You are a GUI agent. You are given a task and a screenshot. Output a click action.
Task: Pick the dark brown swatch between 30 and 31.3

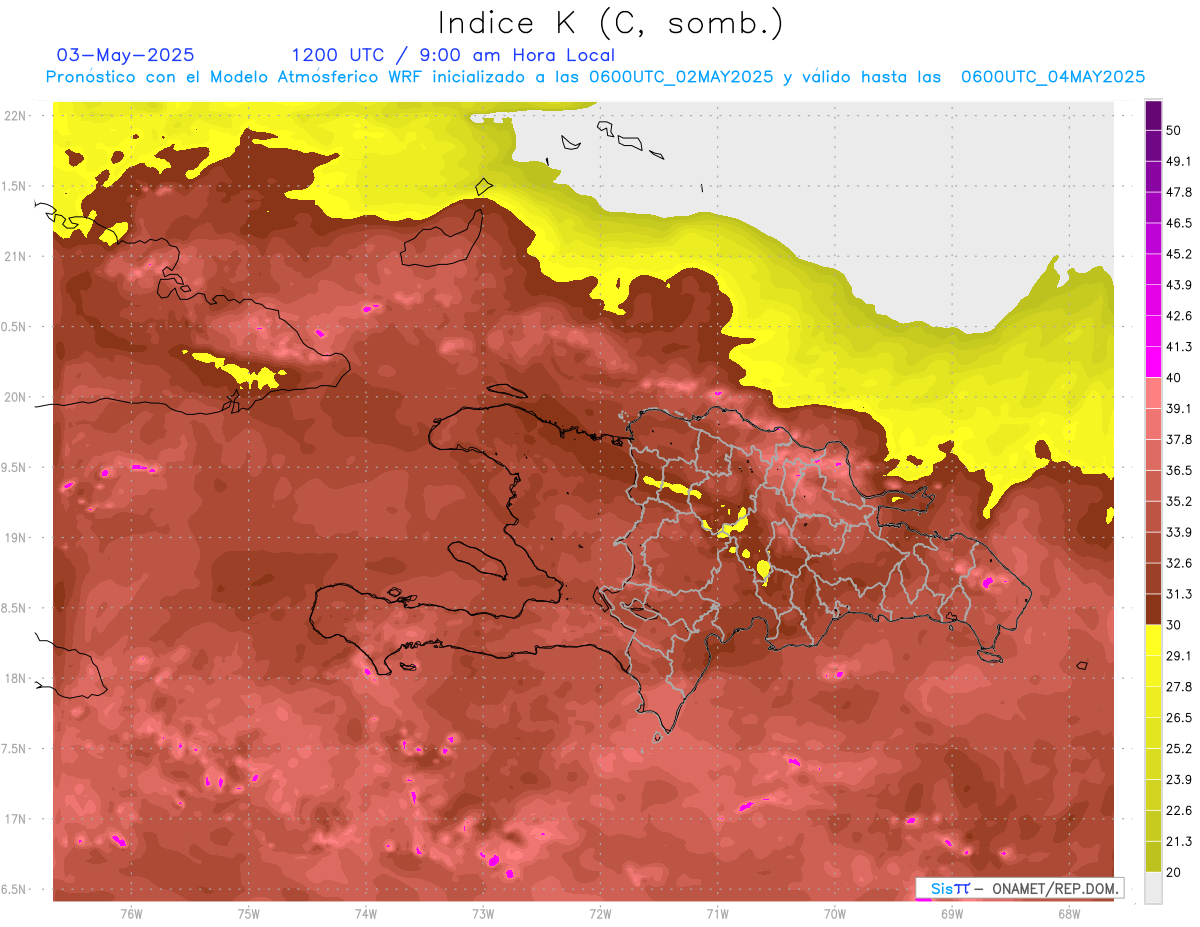[x=1154, y=609]
